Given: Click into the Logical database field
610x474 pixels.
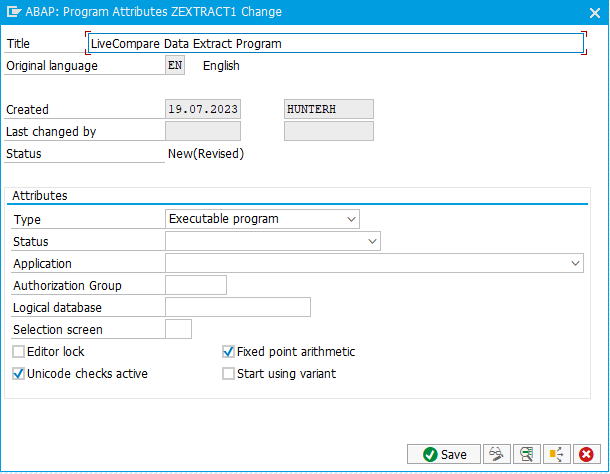Looking at the screenshot, I should coord(238,307).
